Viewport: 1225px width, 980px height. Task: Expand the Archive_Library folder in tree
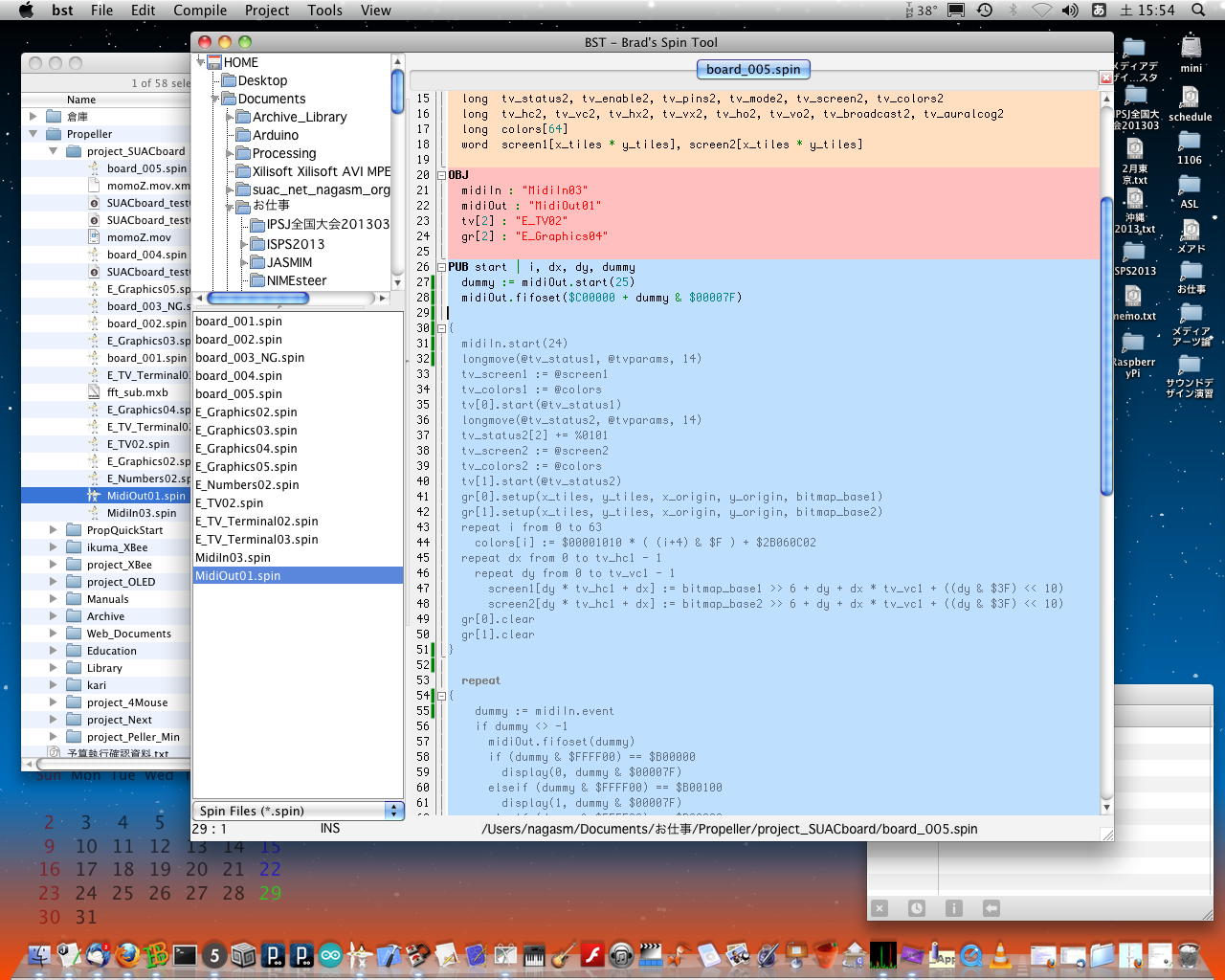tap(230, 117)
